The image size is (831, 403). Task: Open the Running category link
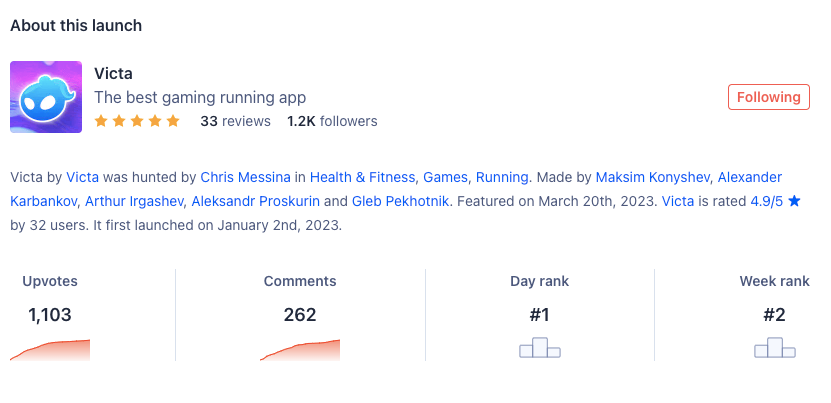(502, 177)
